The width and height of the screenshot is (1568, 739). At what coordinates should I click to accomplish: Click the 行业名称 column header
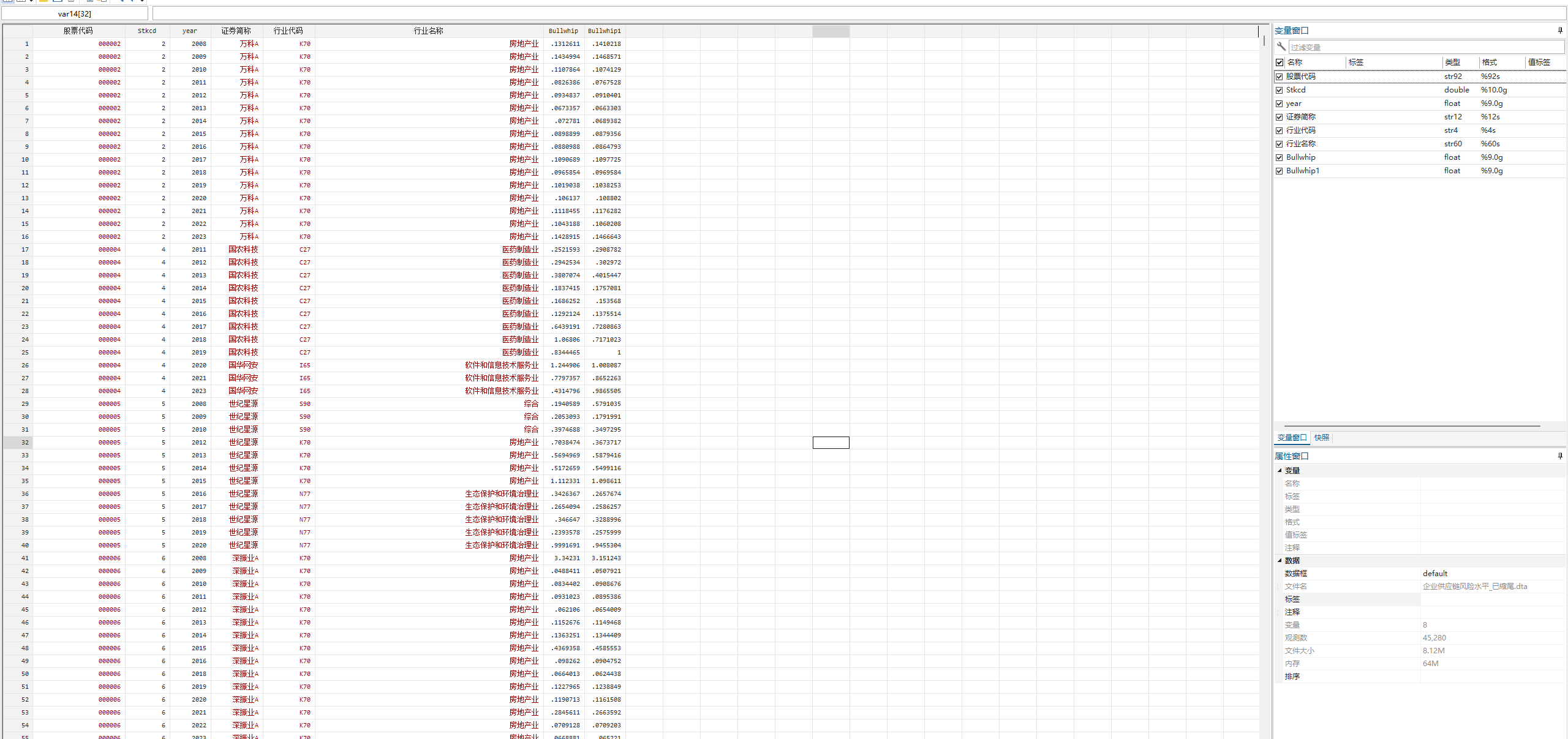pyautogui.click(x=428, y=31)
